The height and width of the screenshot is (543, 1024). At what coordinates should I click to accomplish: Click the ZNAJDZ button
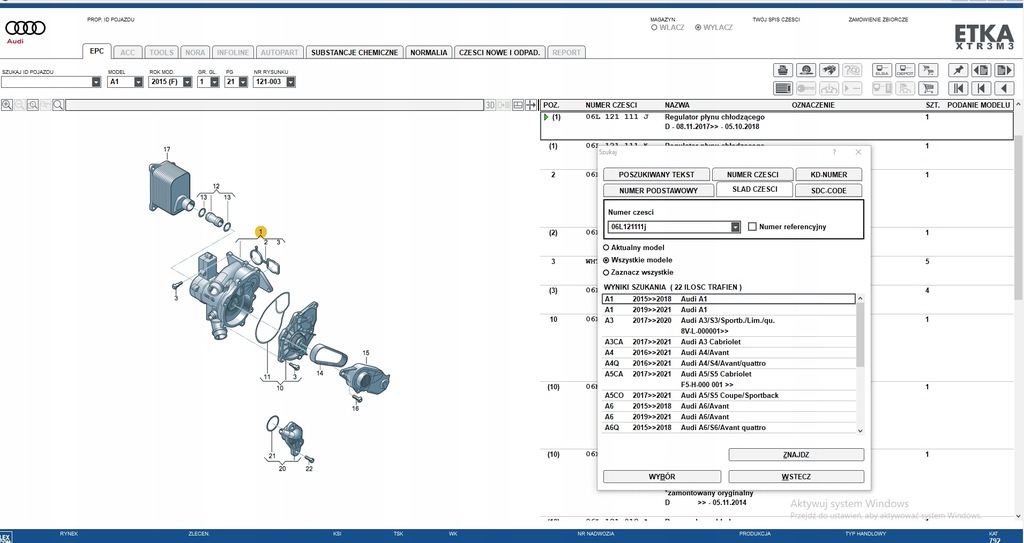[x=796, y=455]
